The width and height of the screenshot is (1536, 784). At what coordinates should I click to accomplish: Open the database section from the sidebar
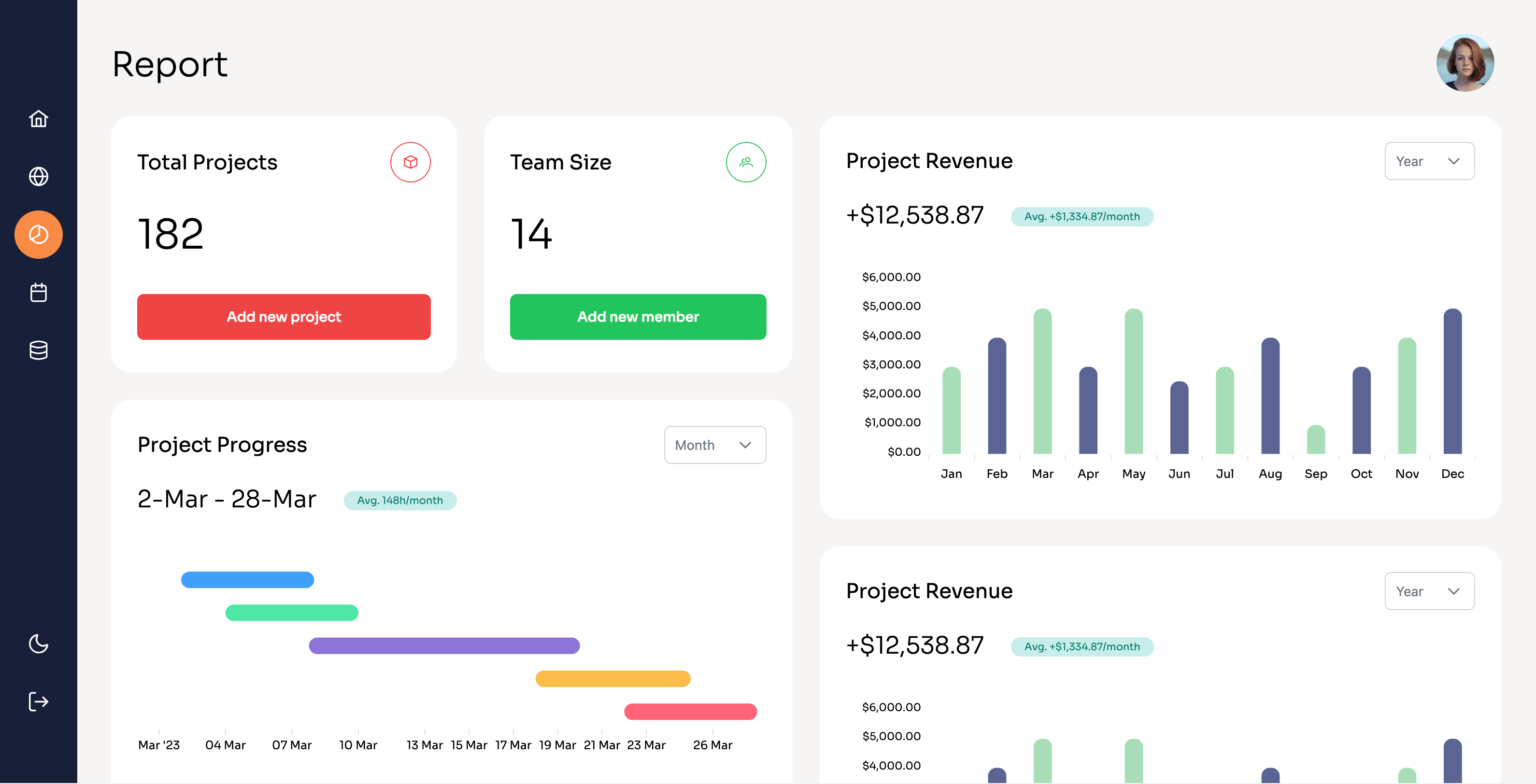tap(38, 350)
